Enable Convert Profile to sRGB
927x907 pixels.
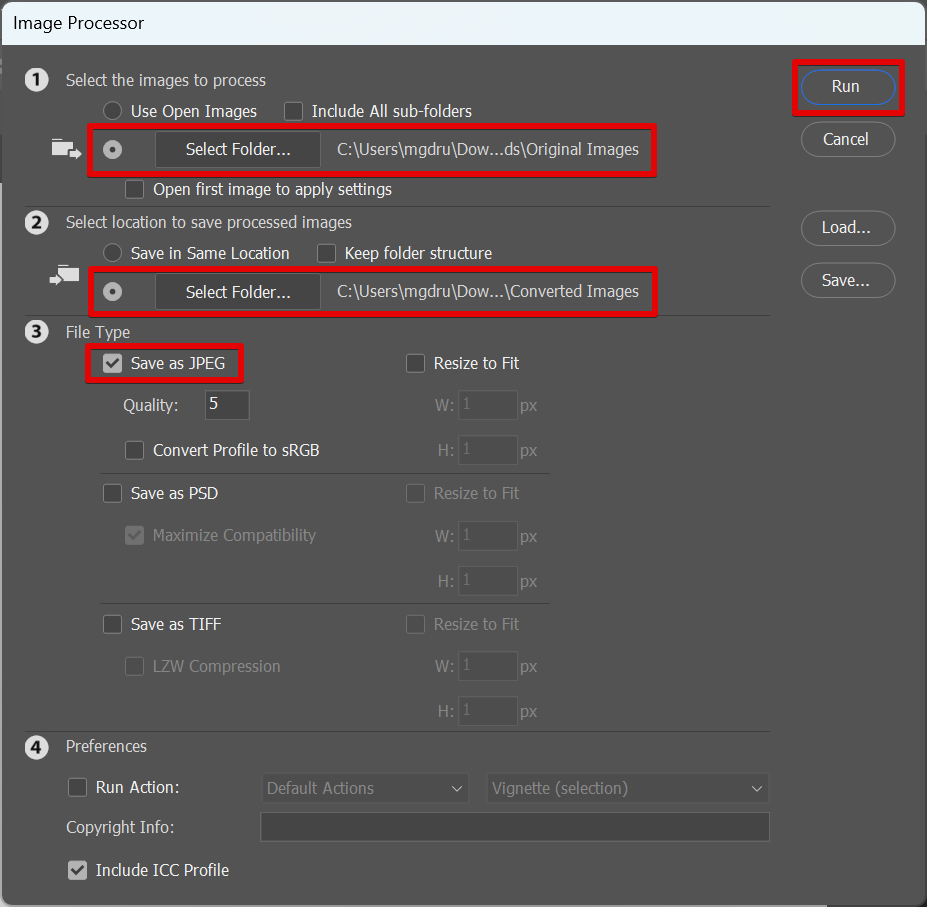[134, 451]
